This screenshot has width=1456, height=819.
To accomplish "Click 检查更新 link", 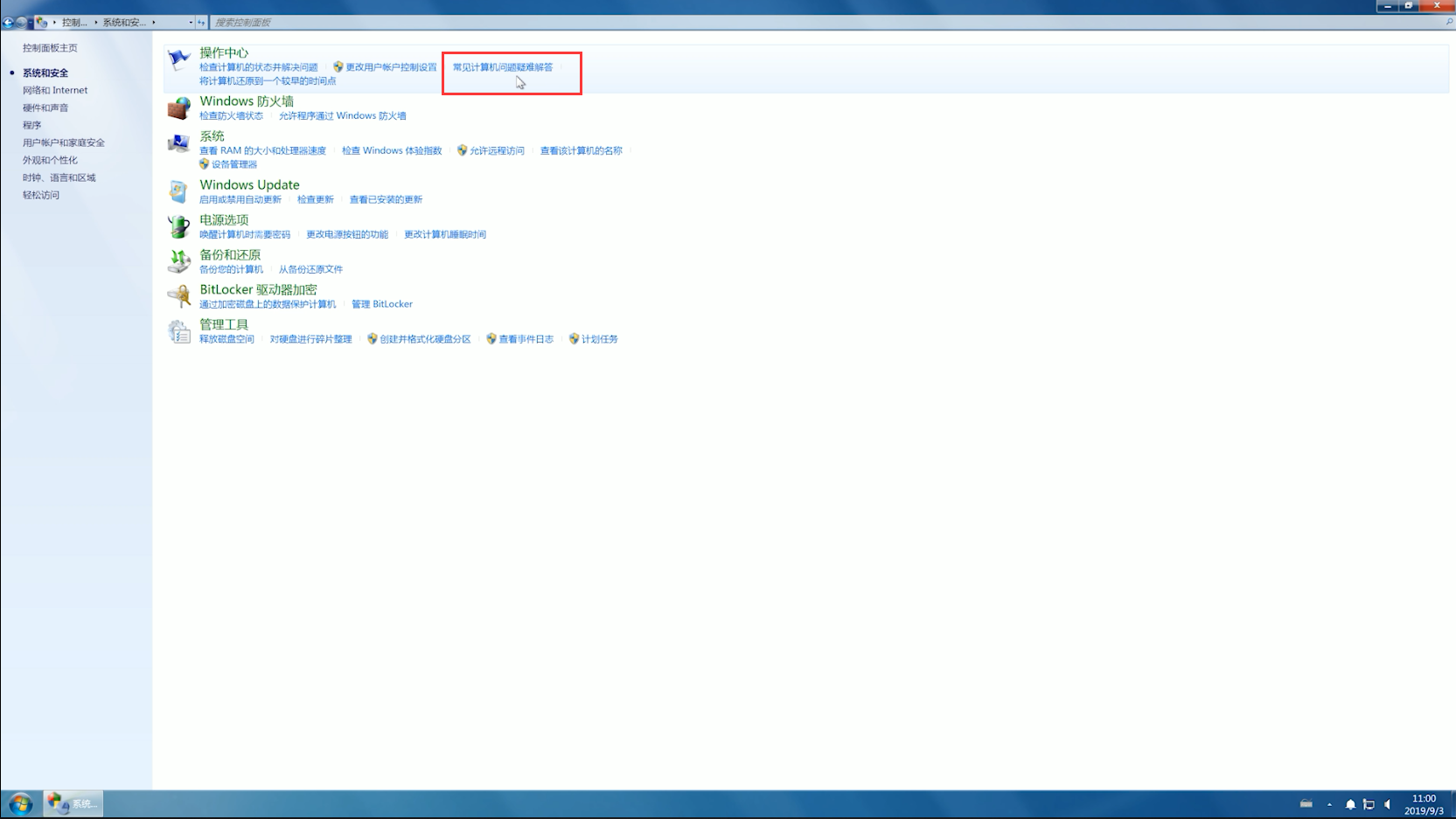I will point(316,199).
